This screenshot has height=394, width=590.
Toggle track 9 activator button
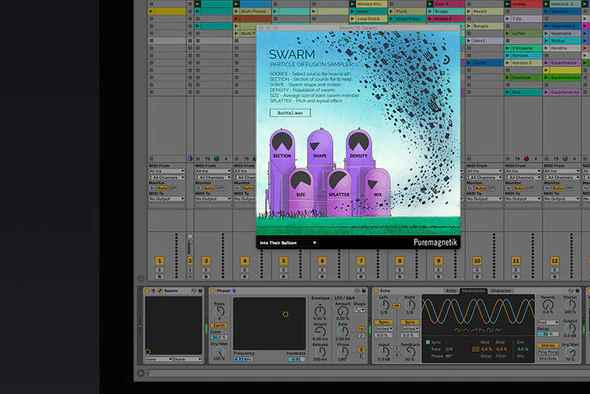(x=438, y=260)
